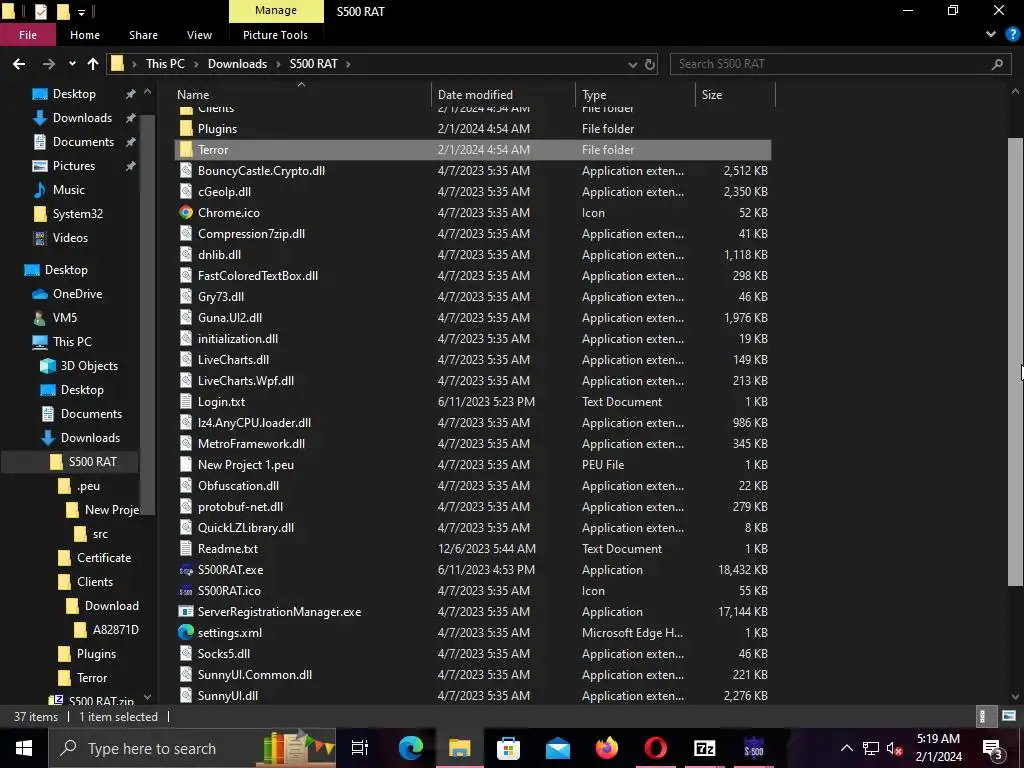Click the Readme.txt document icon
The height and width of the screenshot is (768, 1024).
[x=186, y=549]
